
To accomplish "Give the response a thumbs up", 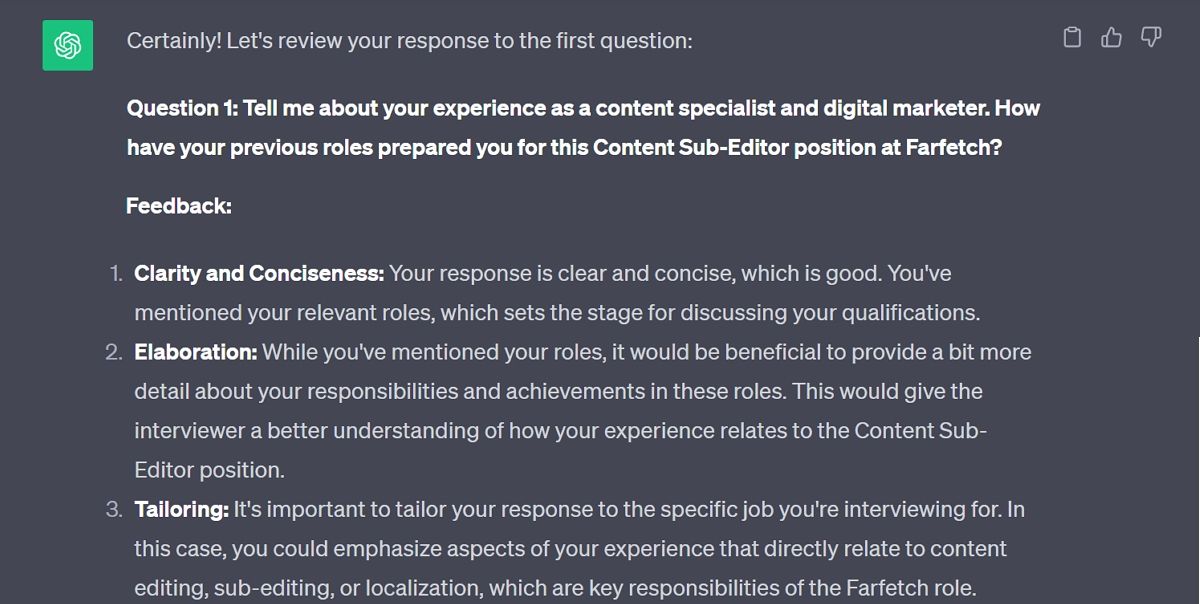I will coord(1111,38).
